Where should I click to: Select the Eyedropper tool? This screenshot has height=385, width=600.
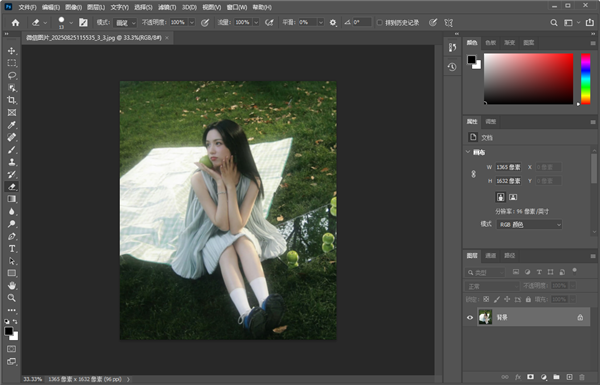[12, 125]
